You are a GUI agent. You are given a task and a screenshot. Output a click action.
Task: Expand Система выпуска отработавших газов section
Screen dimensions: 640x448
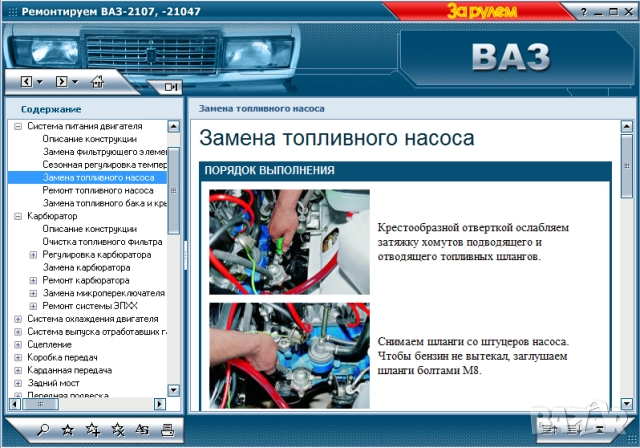pos(18,332)
